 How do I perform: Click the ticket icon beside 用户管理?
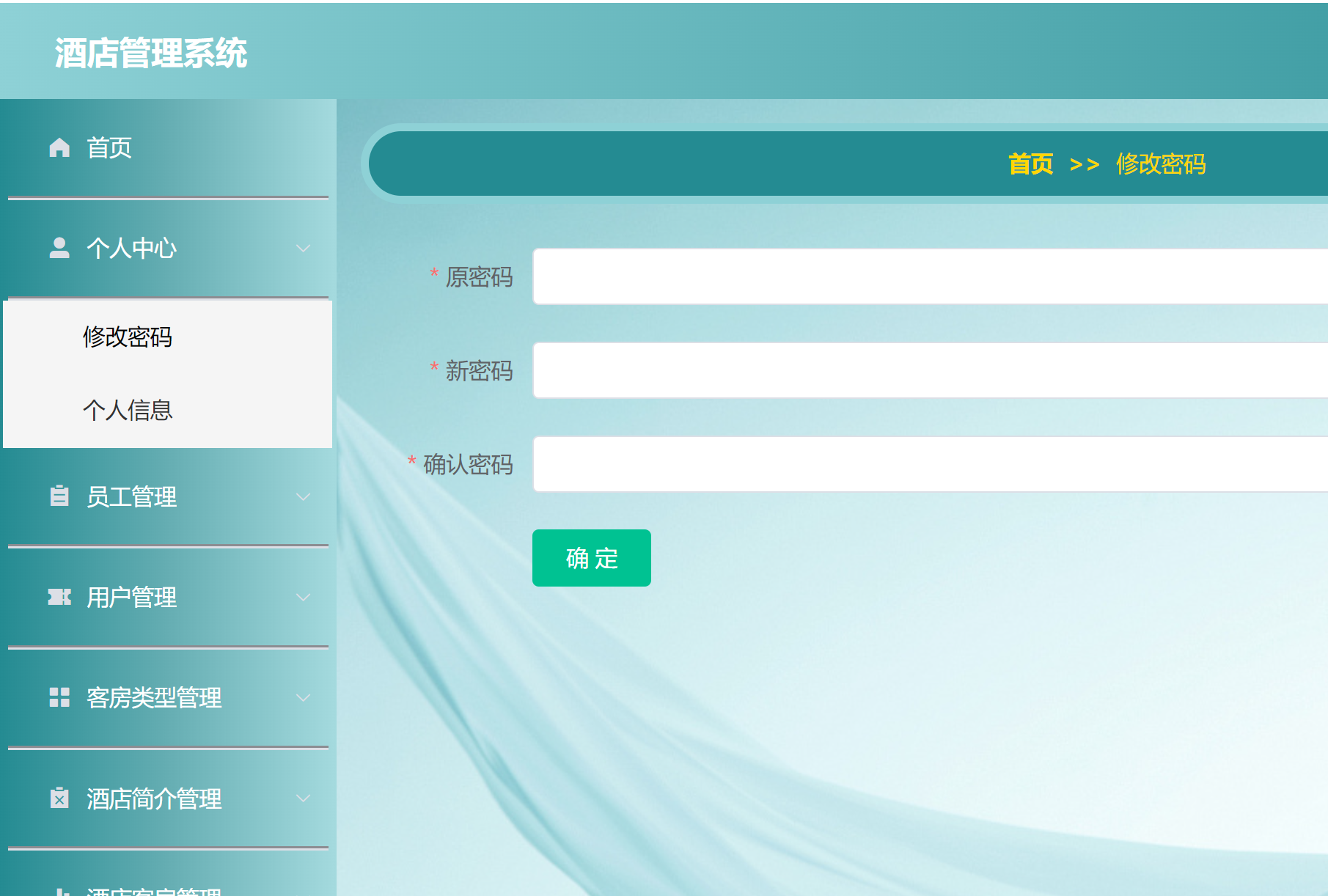(59, 597)
